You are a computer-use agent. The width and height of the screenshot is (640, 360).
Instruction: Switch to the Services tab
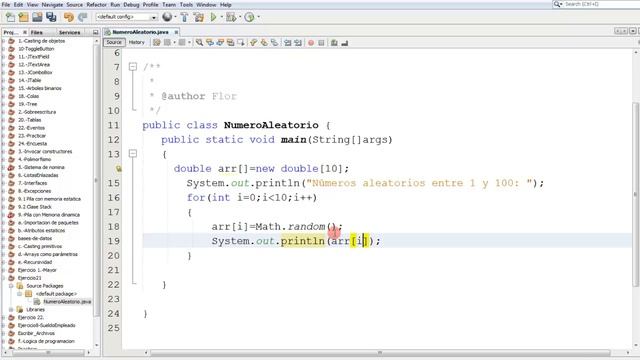(x=69, y=32)
